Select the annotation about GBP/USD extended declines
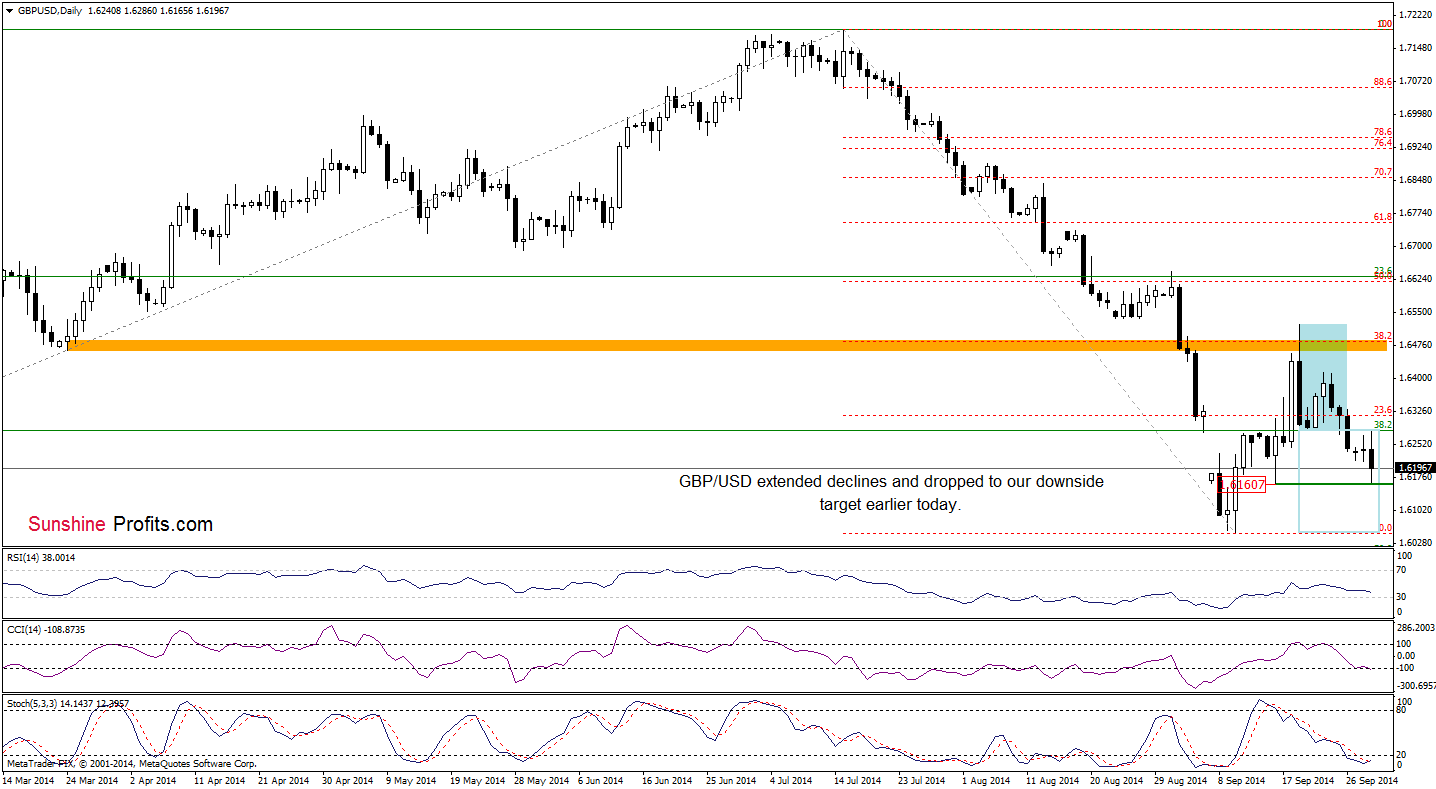Image resolution: width=1436 pixels, height=789 pixels. [891, 493]
